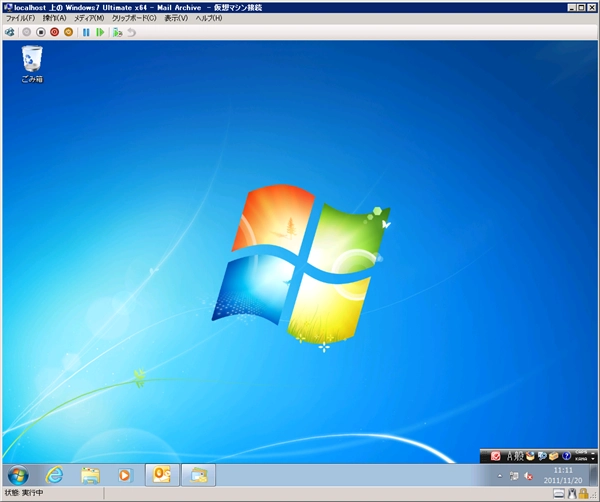The width and height of the screenshot is (600, 502).
Task: Click the orange Save state toolbar icon
Action: 68,33
